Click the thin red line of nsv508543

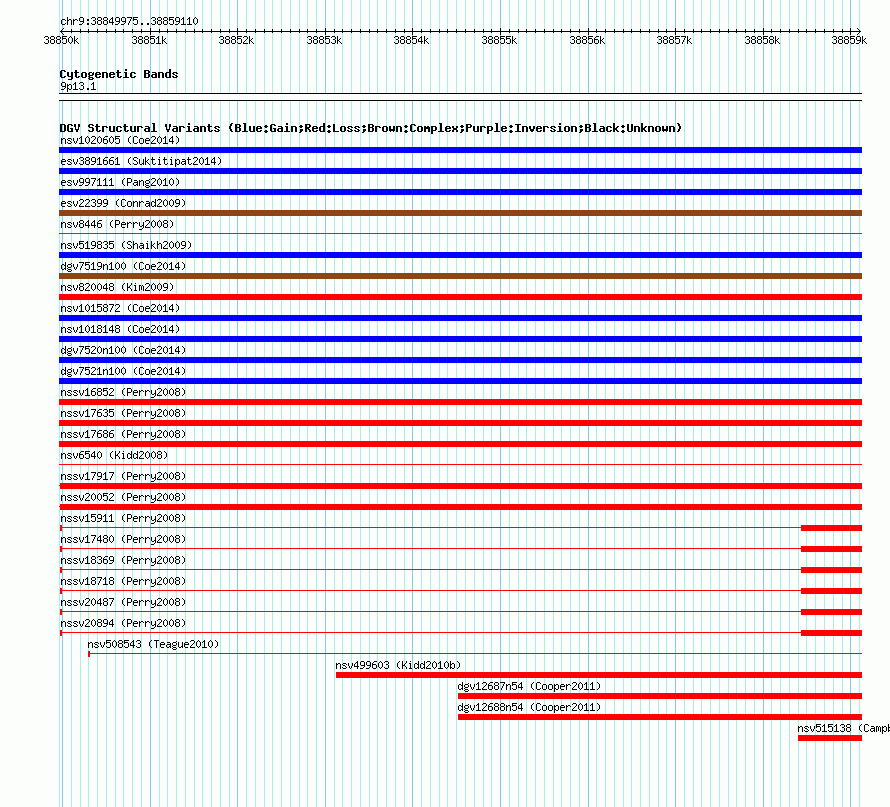475,654
